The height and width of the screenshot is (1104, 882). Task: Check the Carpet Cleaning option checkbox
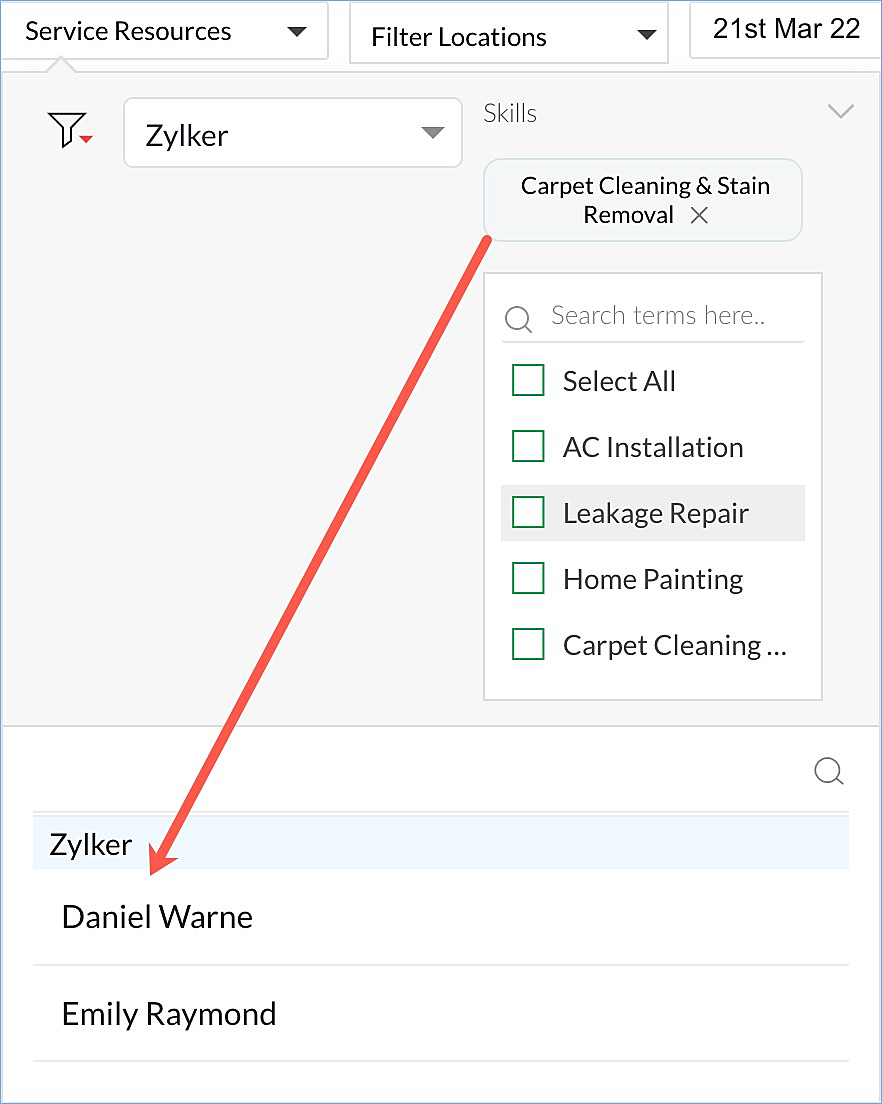(528, 645)
